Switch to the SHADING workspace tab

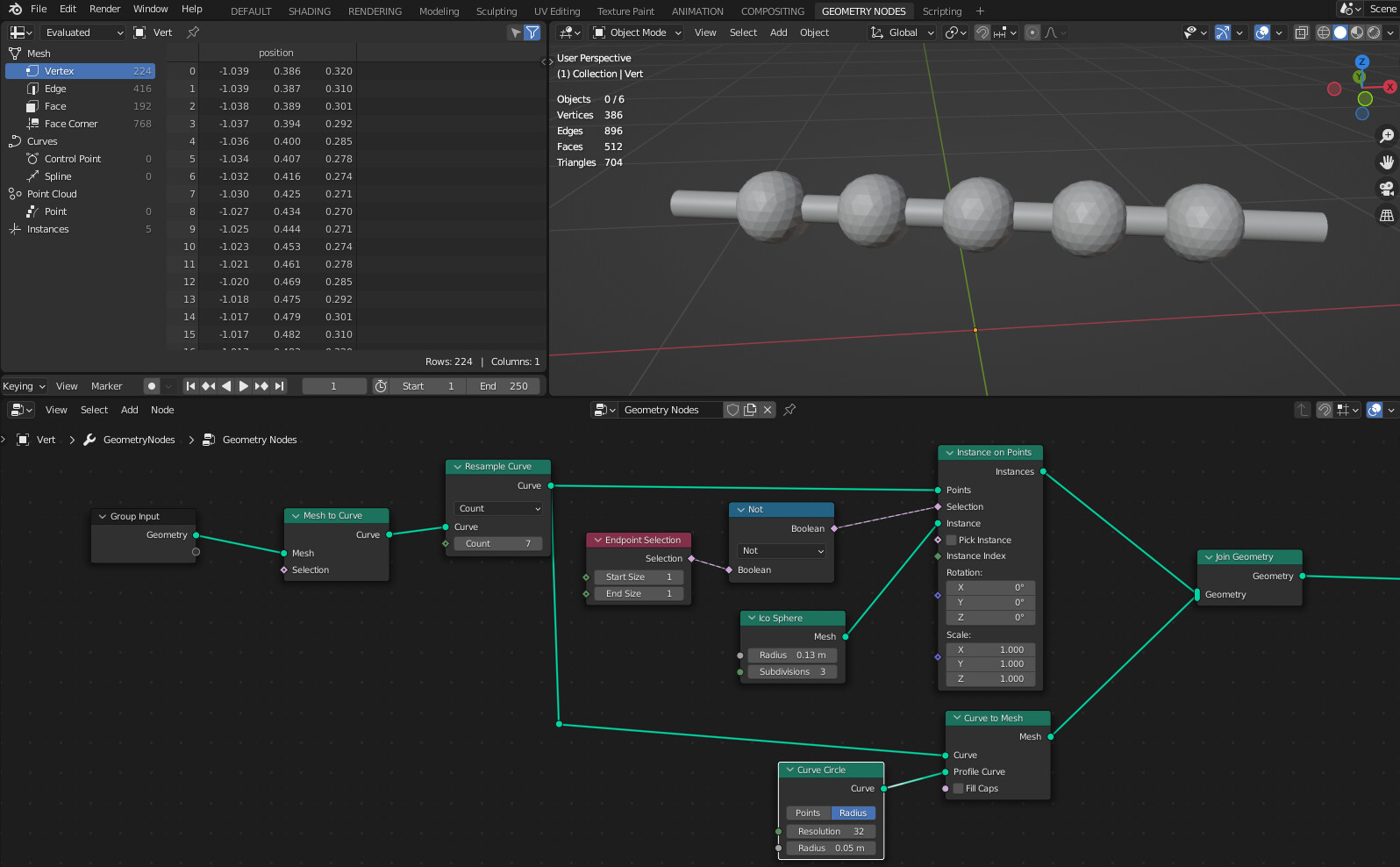pyautogui.click(x=310, y=11)
